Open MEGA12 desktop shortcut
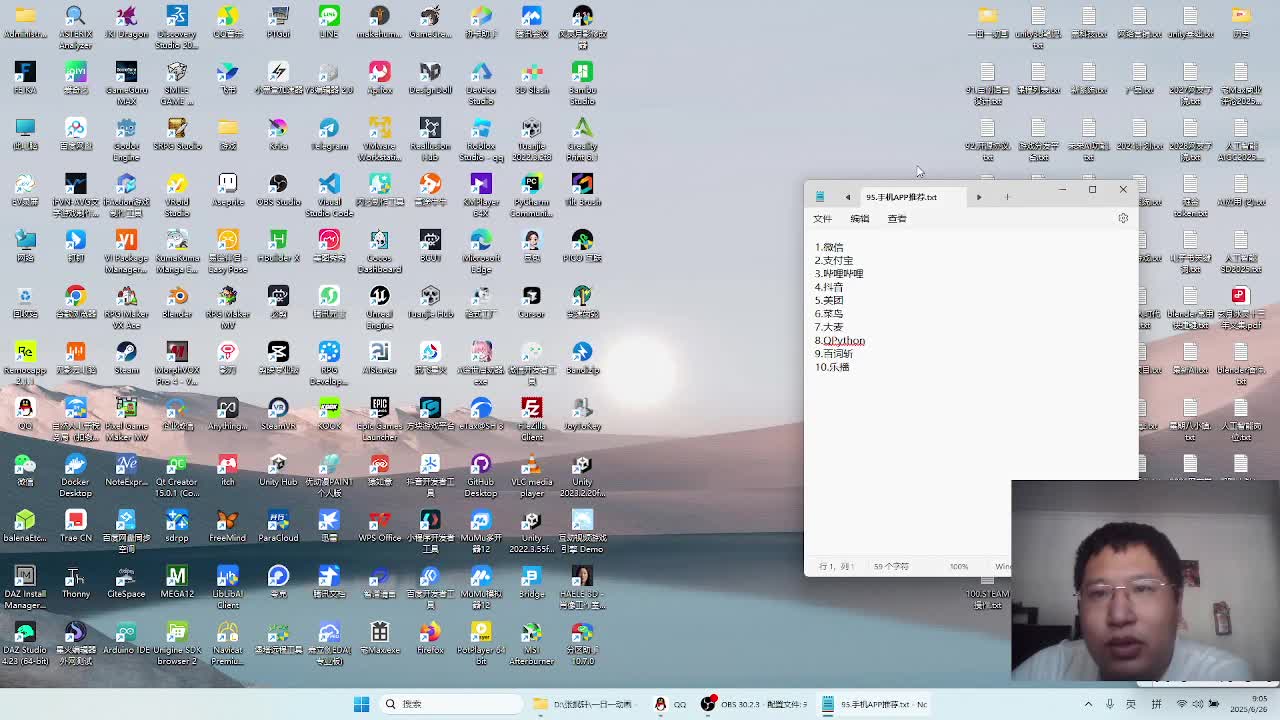 point(177,582)
